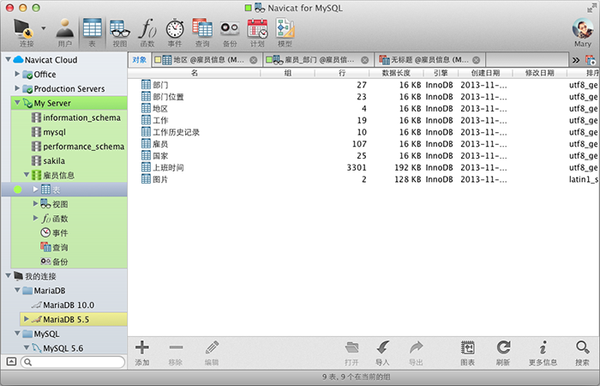Expand the MariaDB 5.5 connection
This screenshot has height=386, width=600.
click(x=26, y=319)
